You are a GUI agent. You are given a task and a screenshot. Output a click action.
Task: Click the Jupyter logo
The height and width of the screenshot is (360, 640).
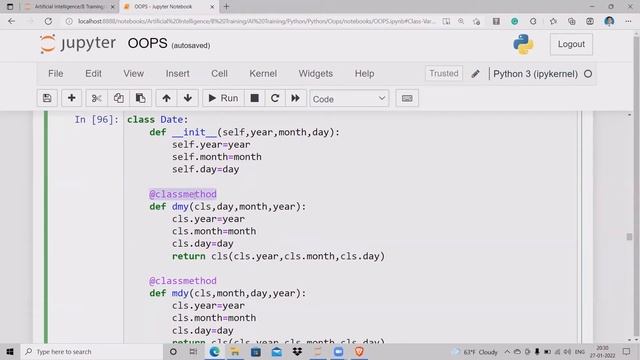pyautogui.click(x=78, y=43)
